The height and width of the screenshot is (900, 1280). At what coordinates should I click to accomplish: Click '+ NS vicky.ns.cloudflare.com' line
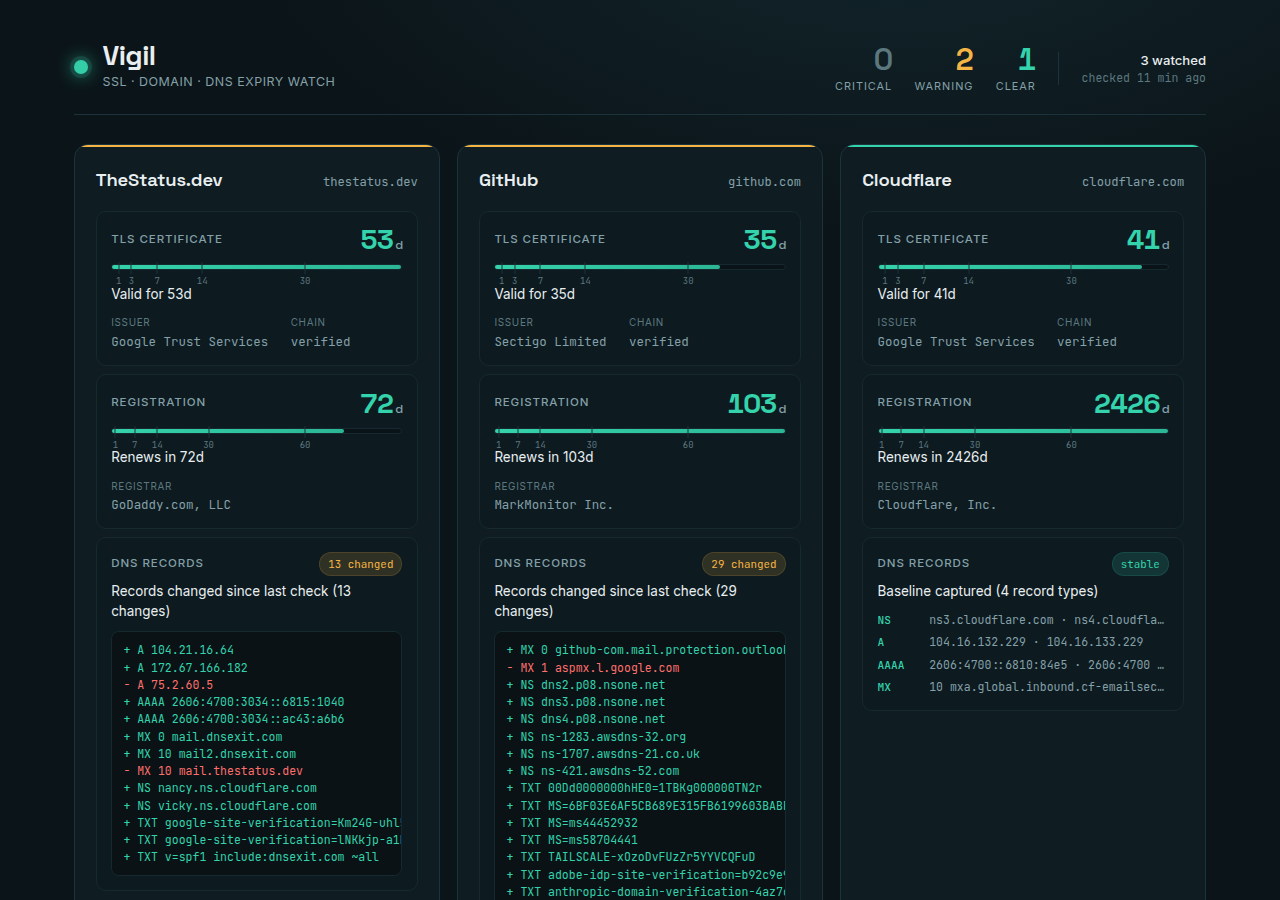pyautogui.click(x=220, y=805)
